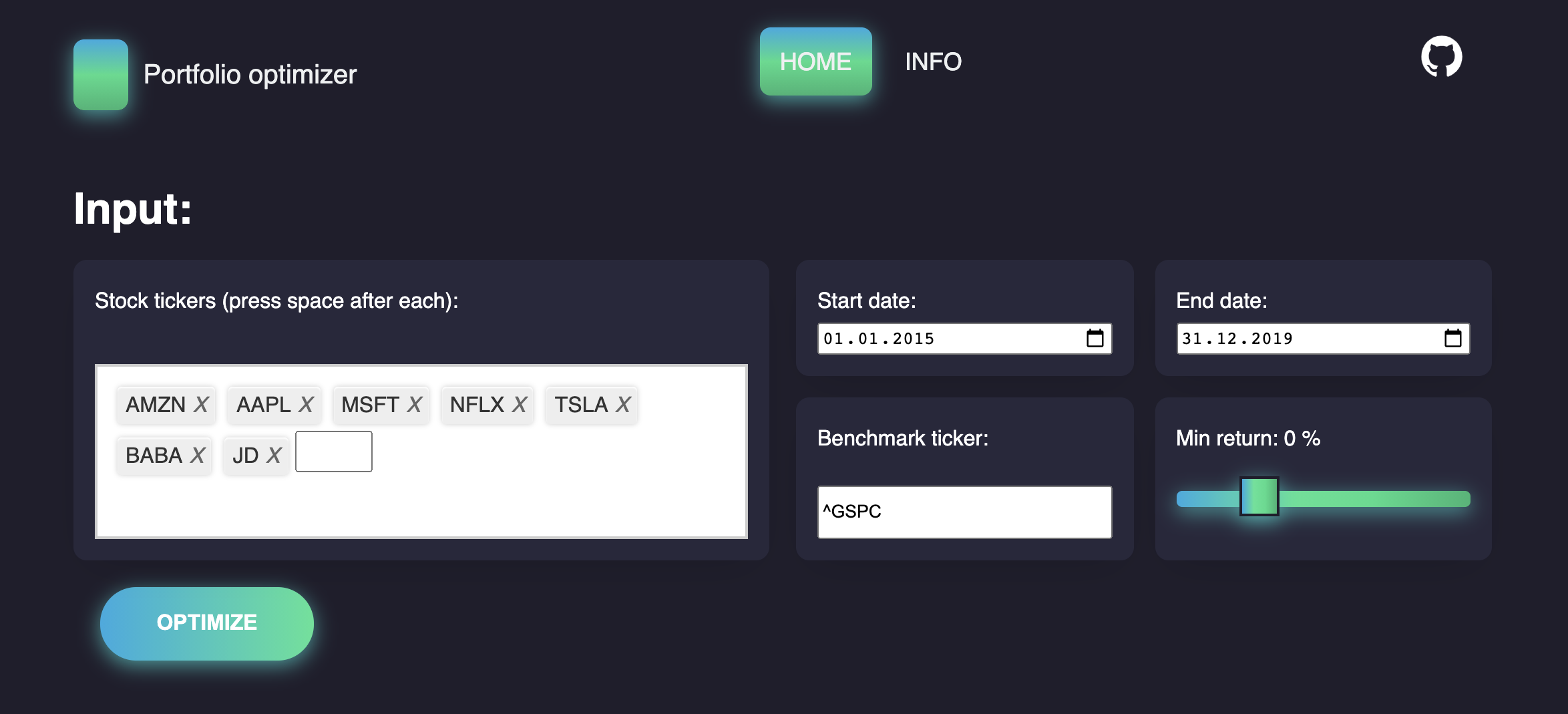This screenshot has width=1568, height=714.
Task: Focus the new stock ticker input box
Action: pyautogui.click(x=334, y=452)
